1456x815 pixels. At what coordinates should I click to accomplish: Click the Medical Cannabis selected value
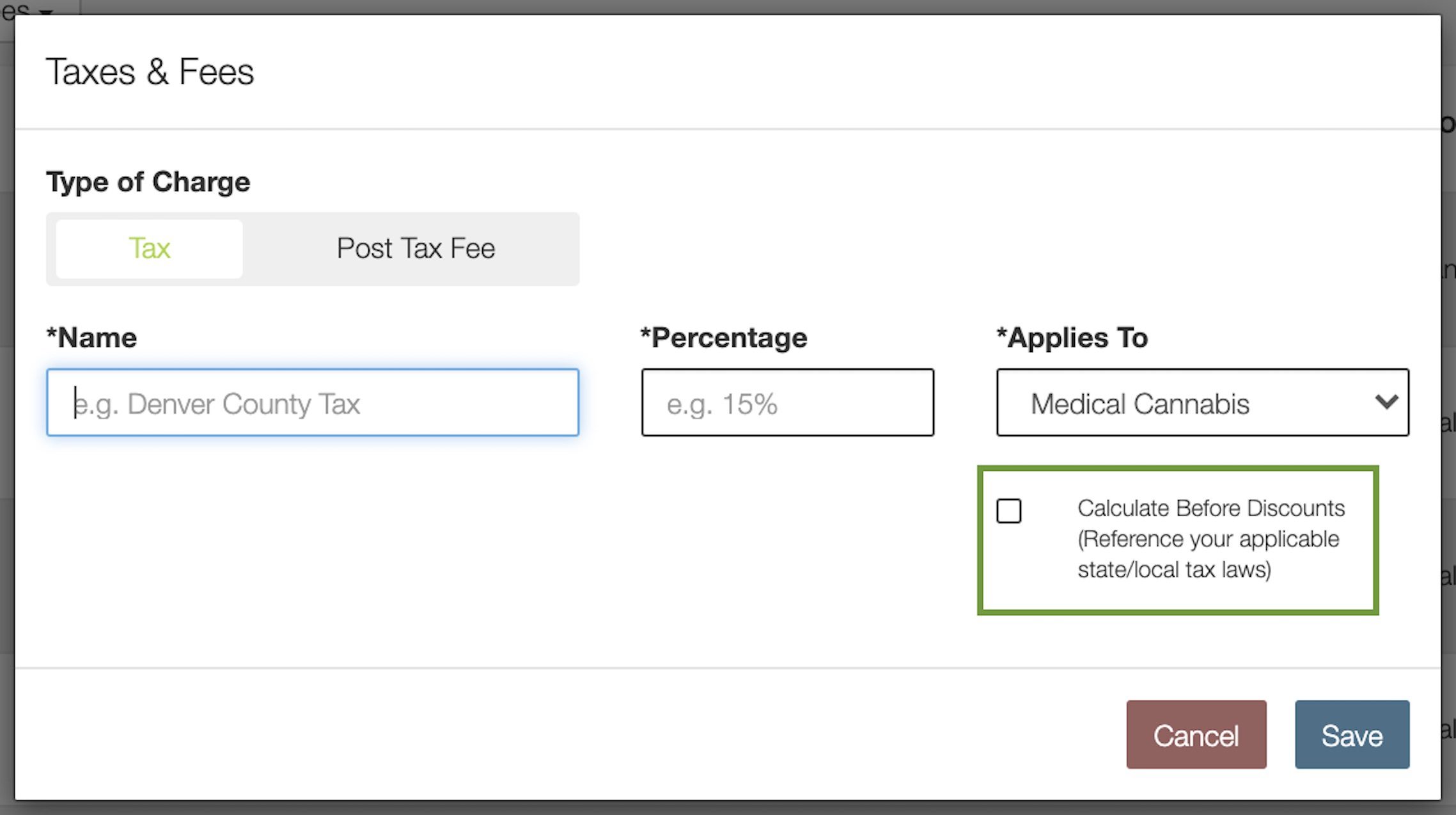tap(1139, 404)
